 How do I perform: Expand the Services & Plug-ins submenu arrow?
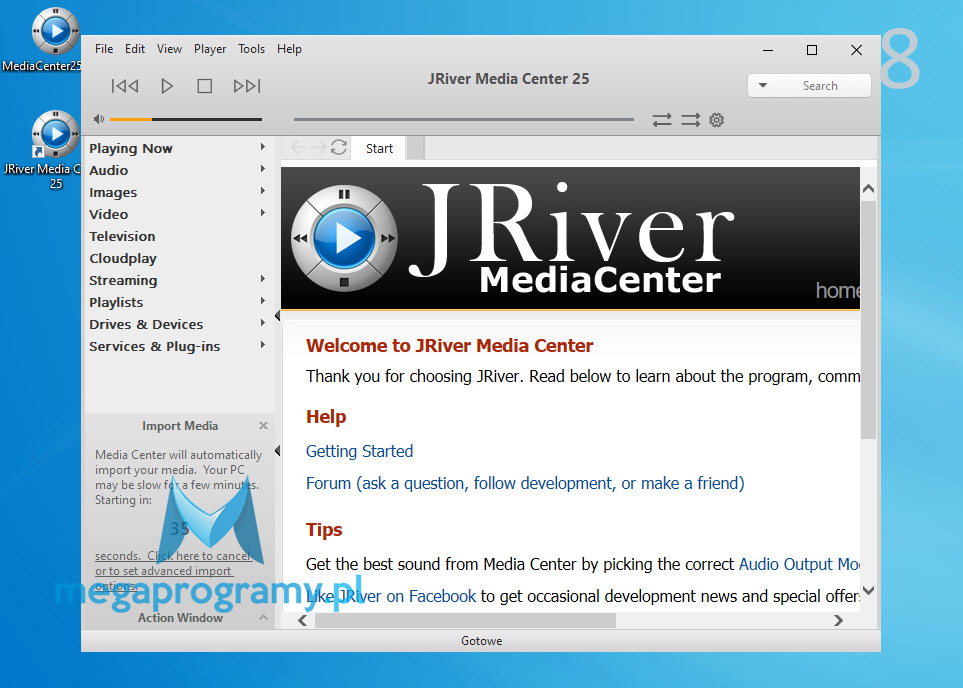262,345
